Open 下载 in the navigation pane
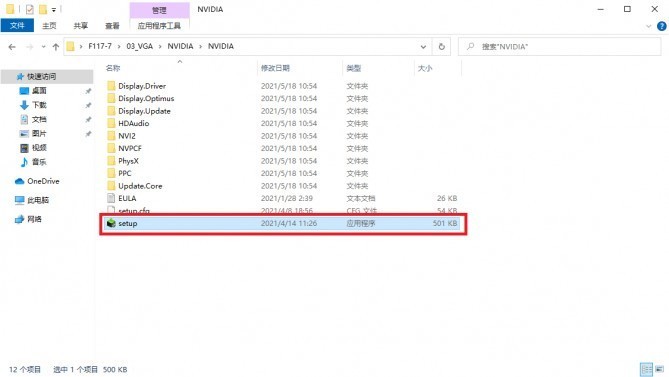 39,105
